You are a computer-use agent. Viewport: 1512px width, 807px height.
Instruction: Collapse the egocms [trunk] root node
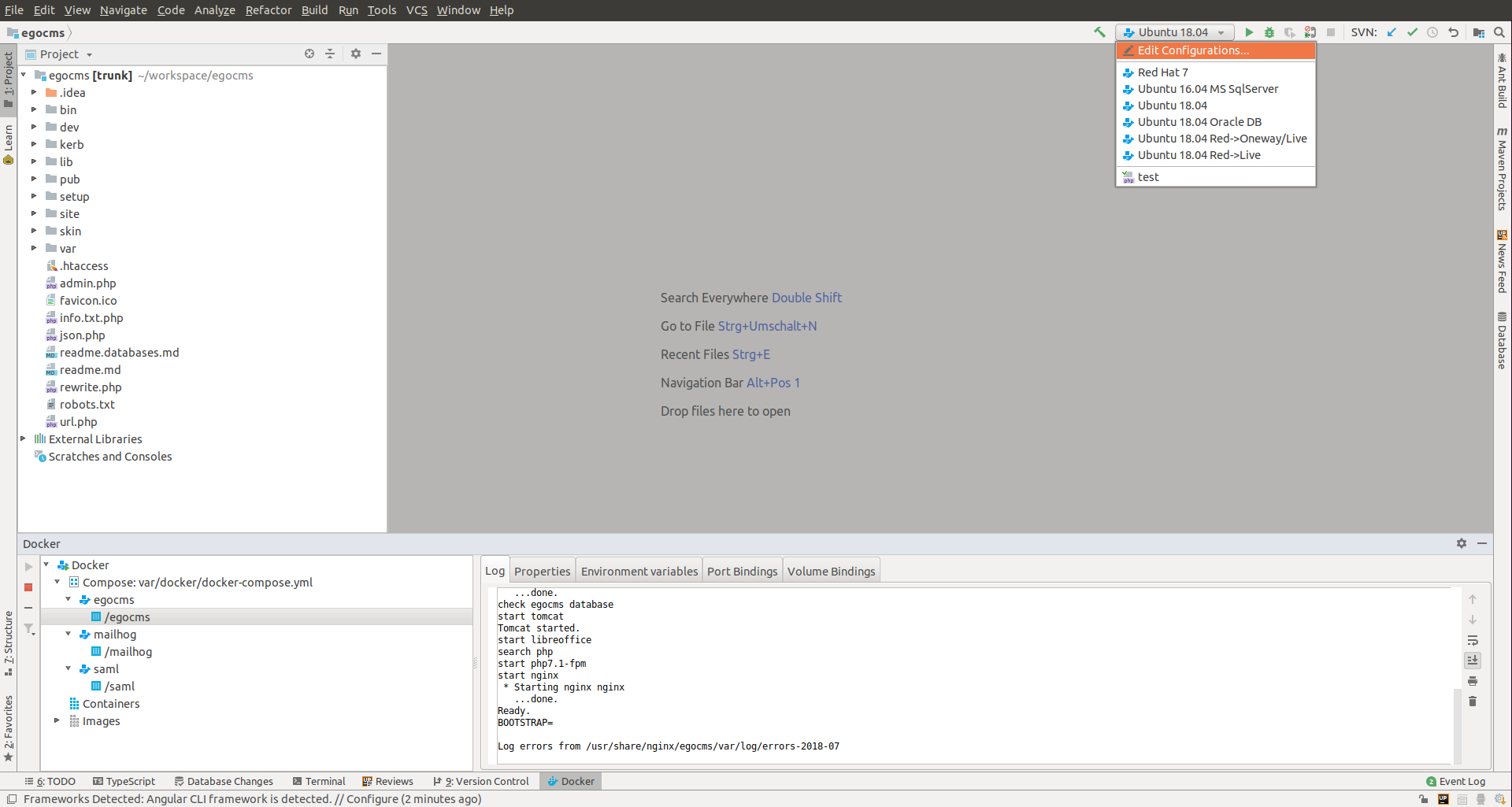pyautogui.click(x=24, y=75)
